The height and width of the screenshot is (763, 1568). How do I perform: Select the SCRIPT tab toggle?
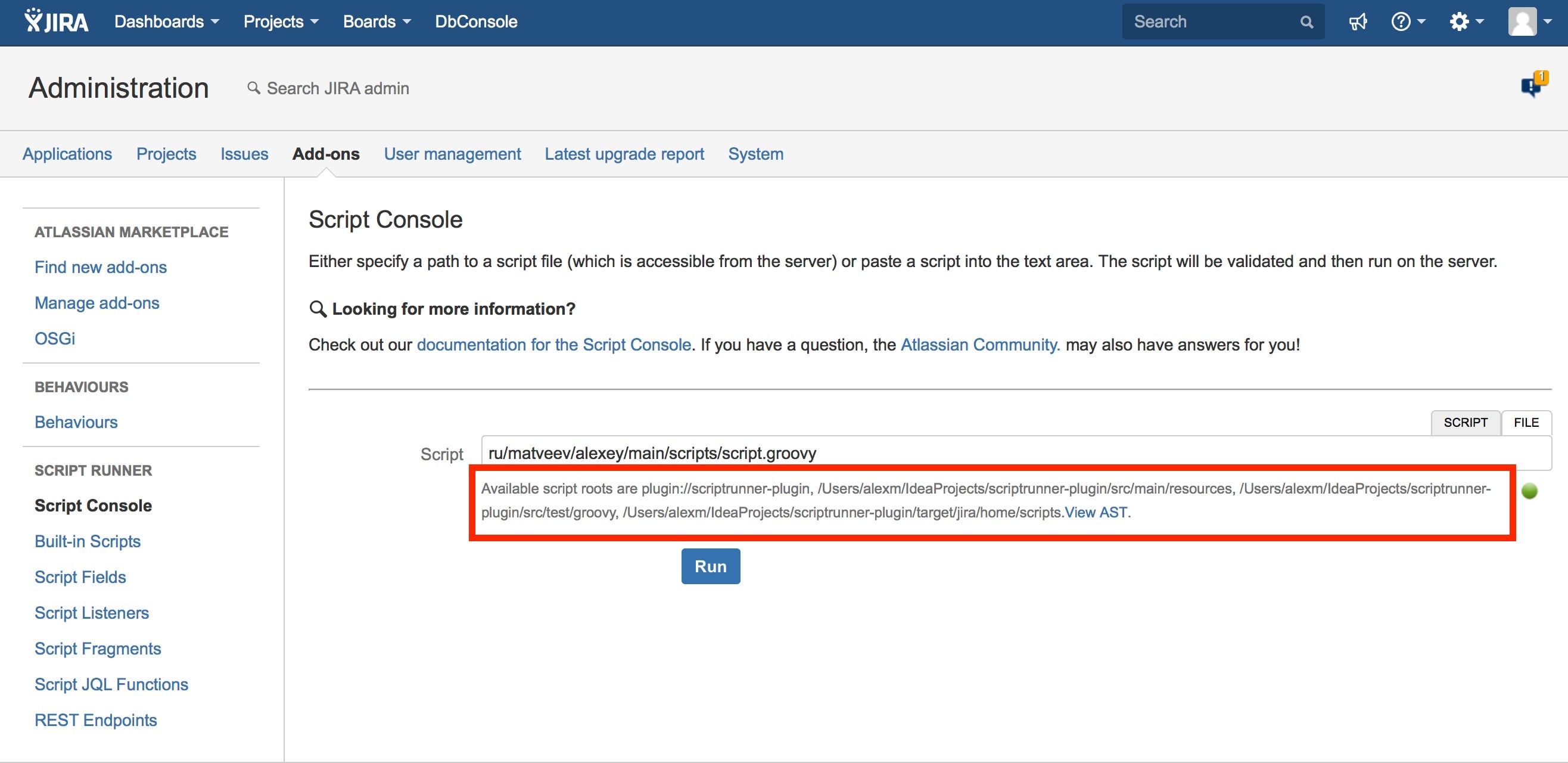coord(1465,423)
